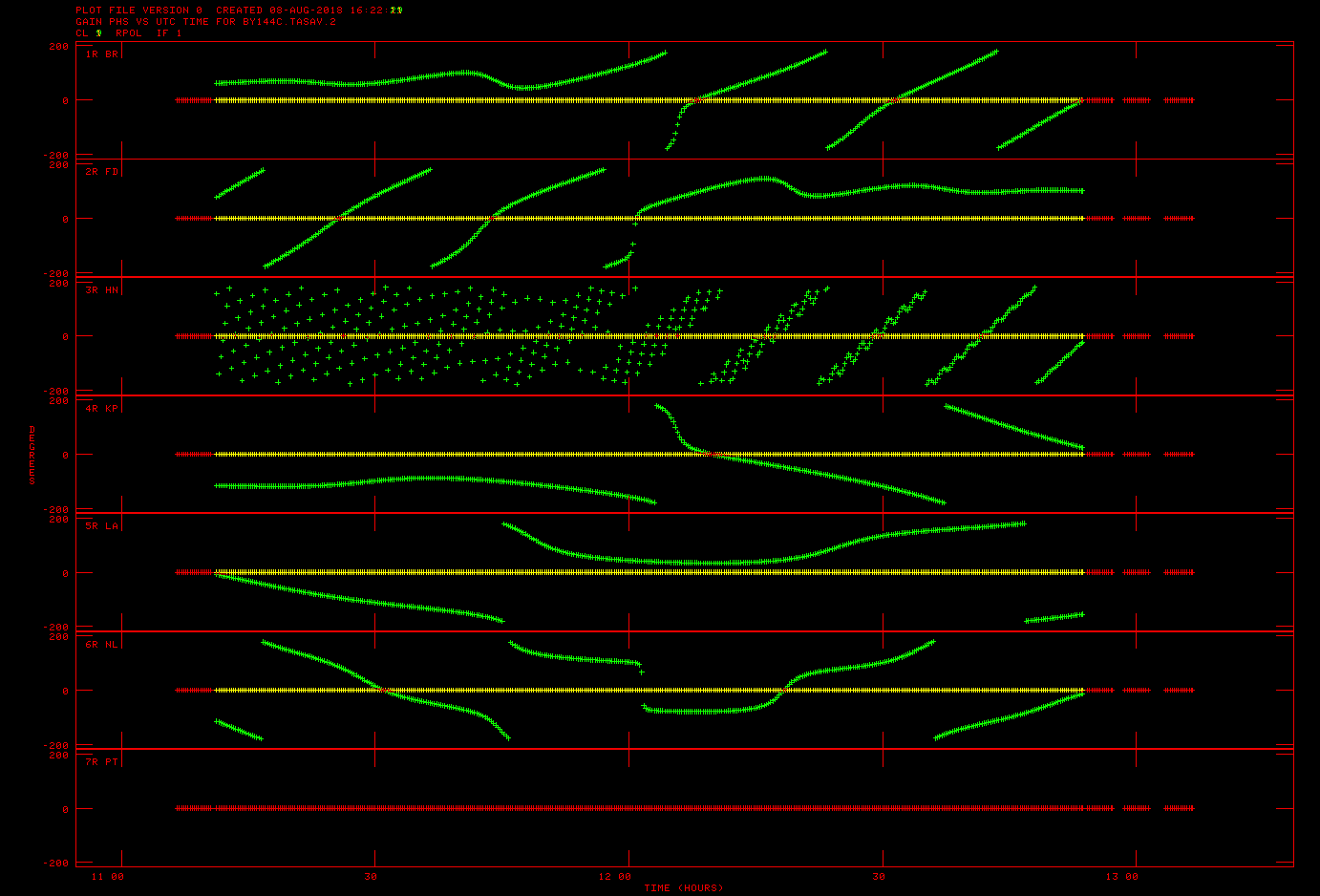Image resolution: width=1320 pixels, height=896 pixels.
Task: Click the 11 00 time axis label
Action: 107,876
